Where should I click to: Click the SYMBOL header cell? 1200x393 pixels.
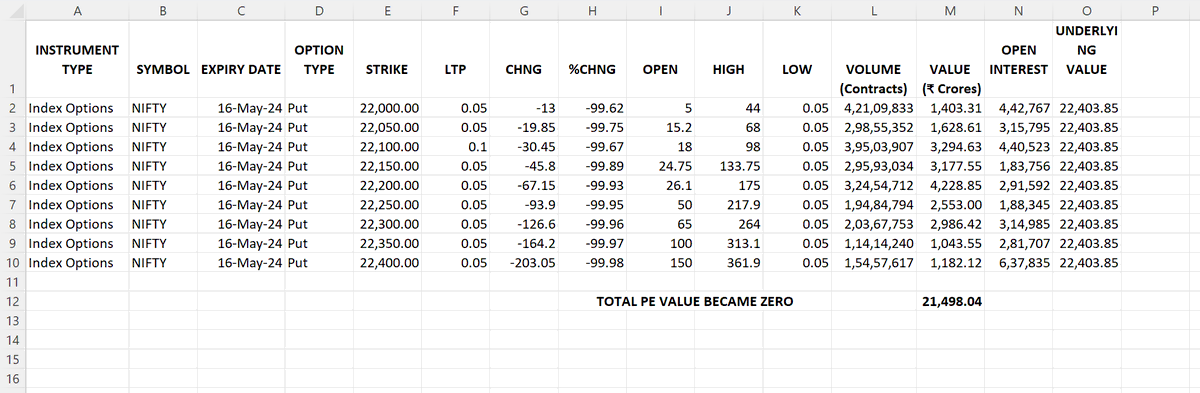point(162,60)
